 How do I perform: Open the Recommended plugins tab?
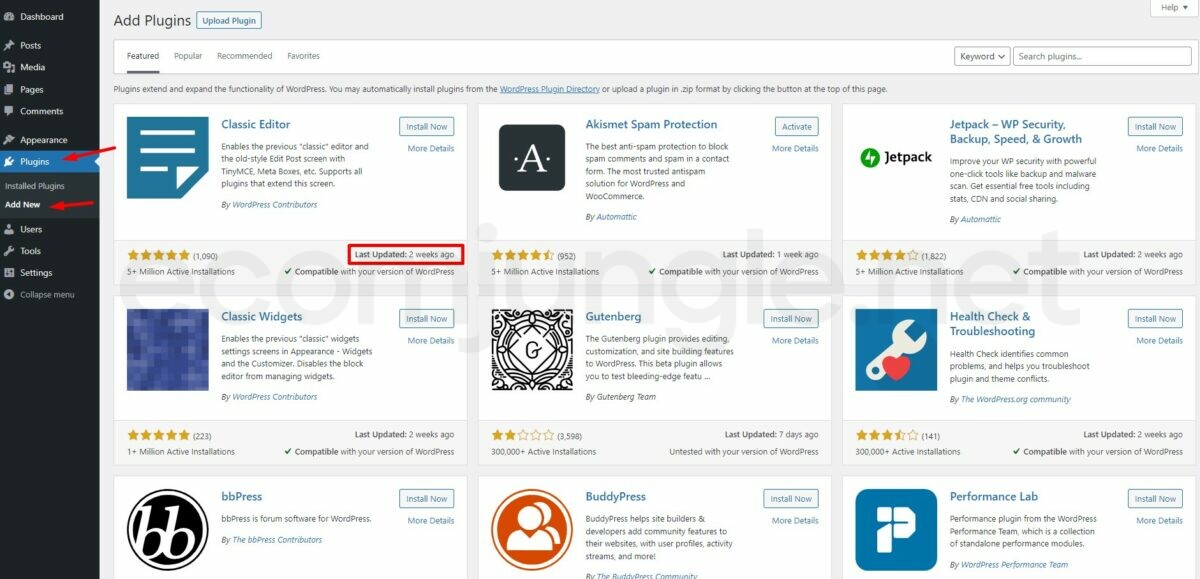[x=245, y=56]
